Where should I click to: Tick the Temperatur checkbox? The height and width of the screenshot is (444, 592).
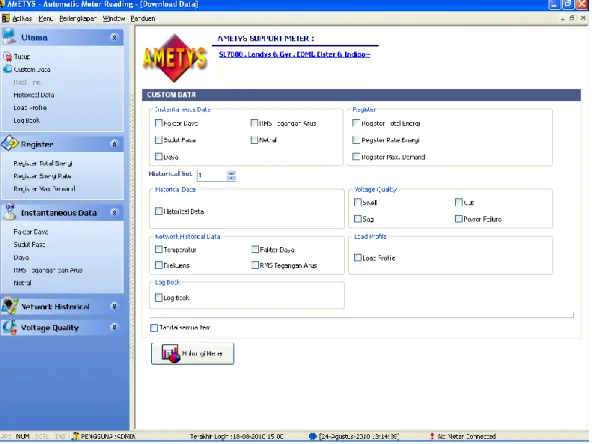(159, 249)
